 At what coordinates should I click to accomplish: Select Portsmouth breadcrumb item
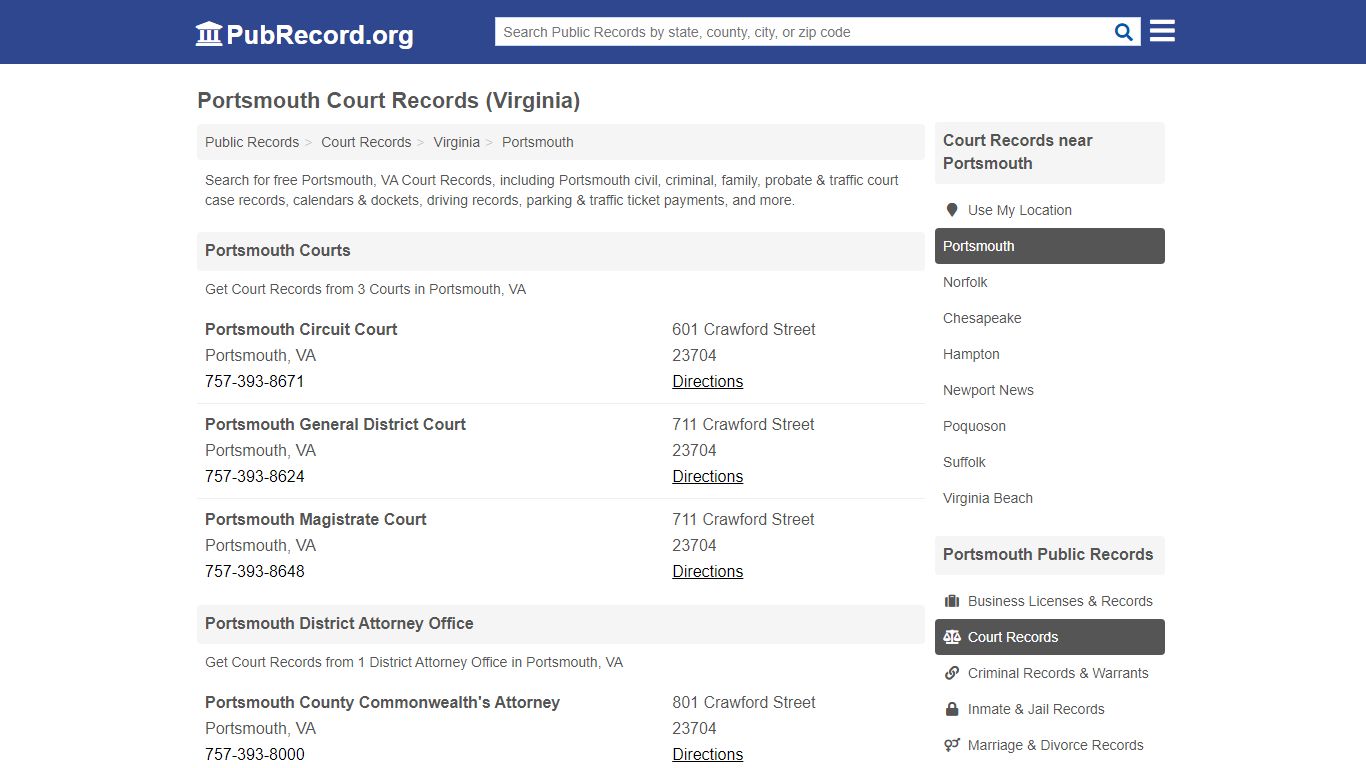click(x=538, y=142)
